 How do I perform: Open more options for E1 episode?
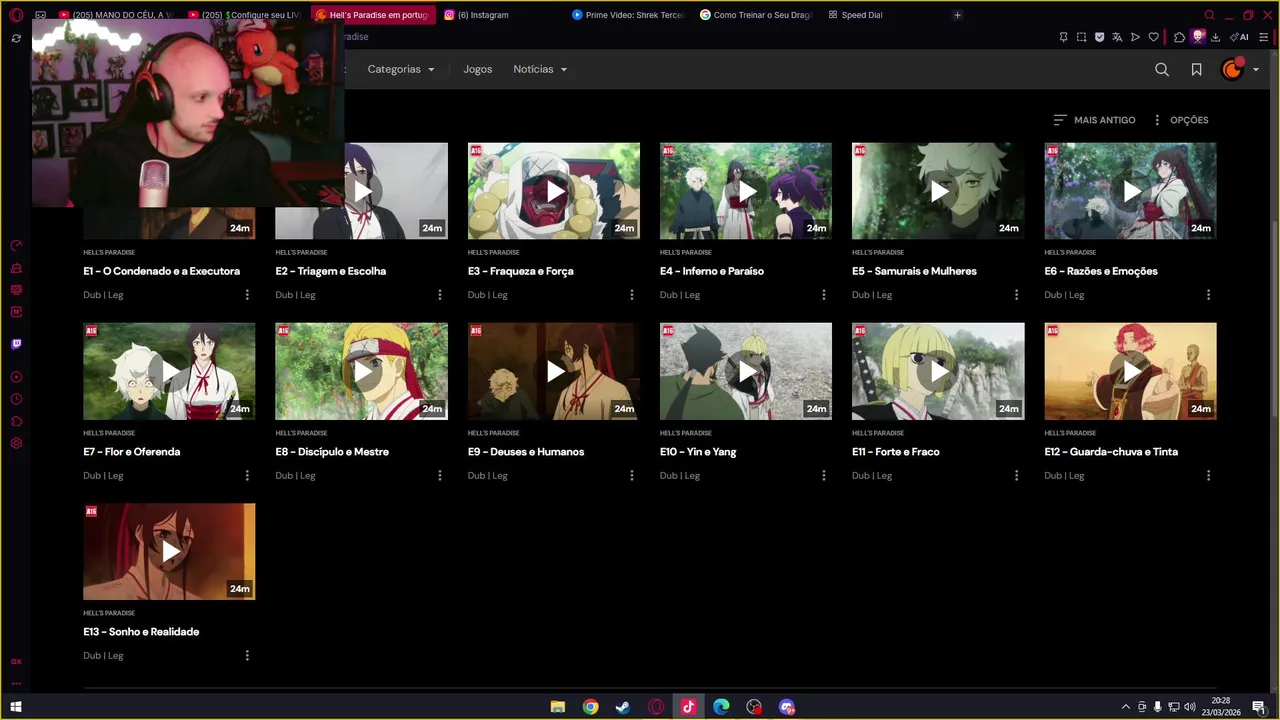(247, 295)
